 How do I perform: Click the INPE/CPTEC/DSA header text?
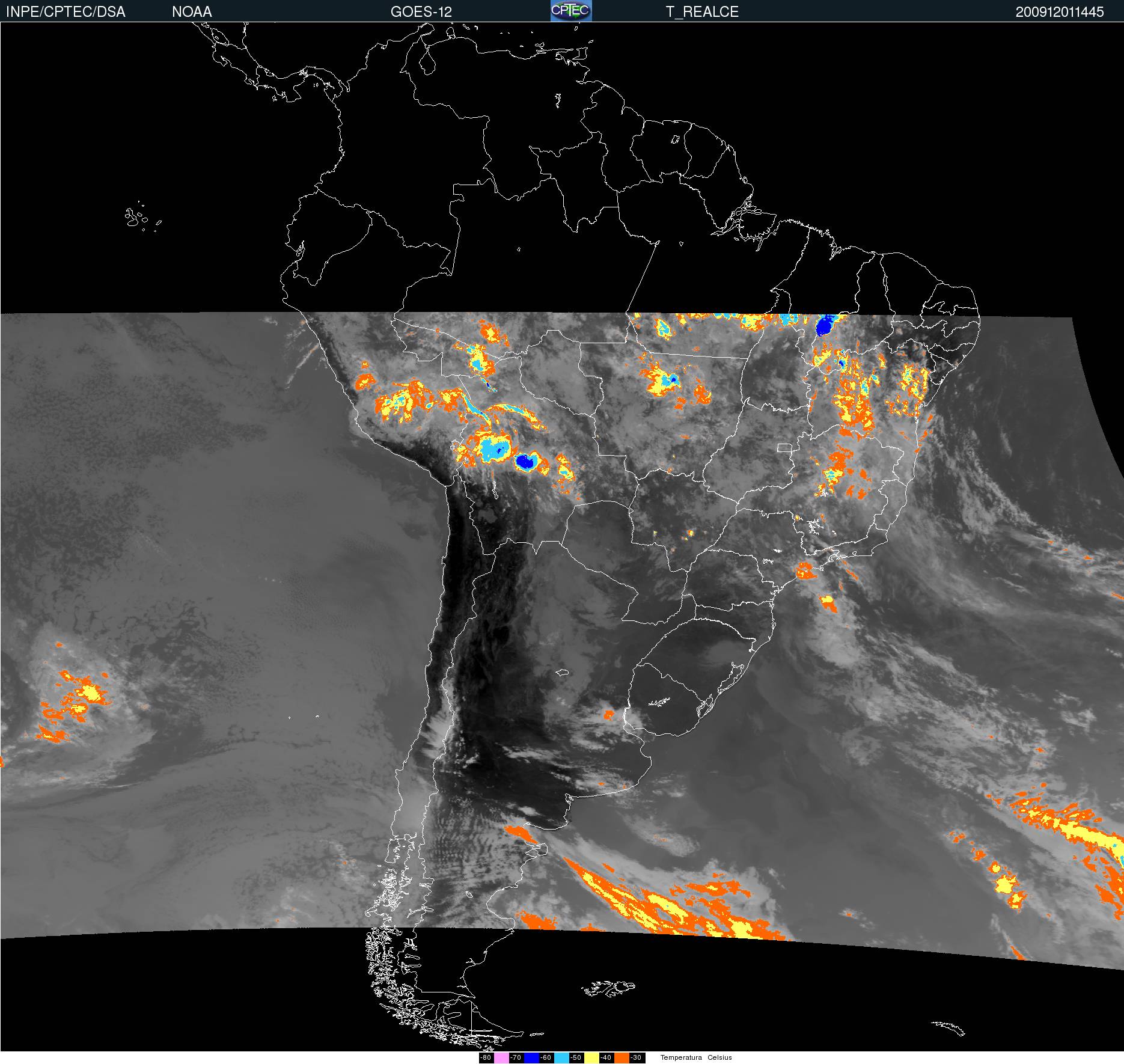point(66,11)
